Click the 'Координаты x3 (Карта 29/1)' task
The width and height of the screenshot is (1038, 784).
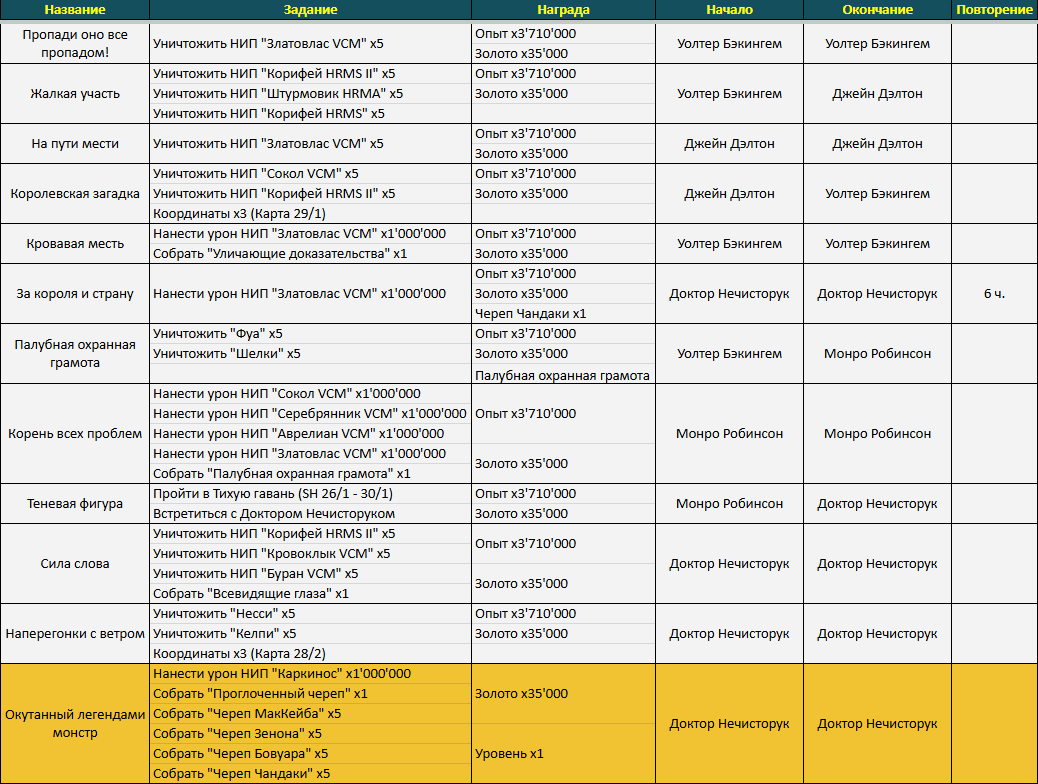pos(239,214)
